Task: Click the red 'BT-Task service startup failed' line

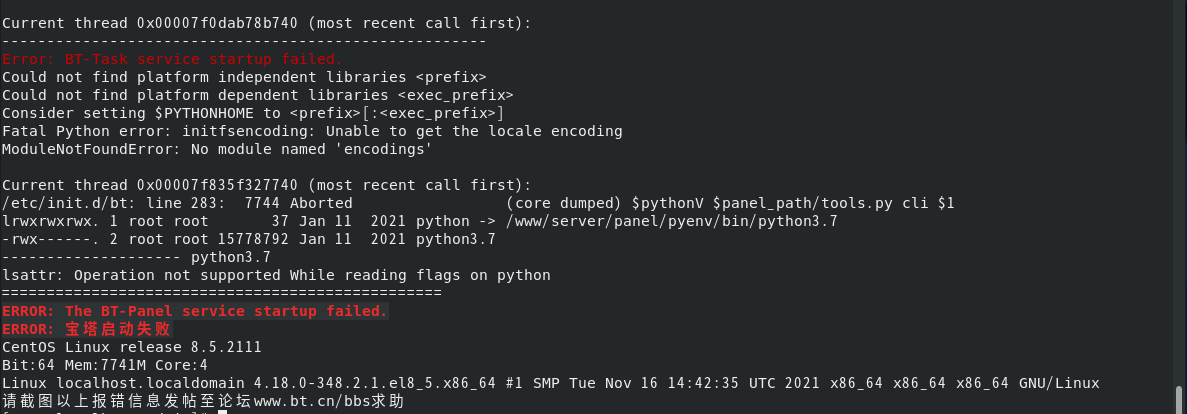Action: 173,59
